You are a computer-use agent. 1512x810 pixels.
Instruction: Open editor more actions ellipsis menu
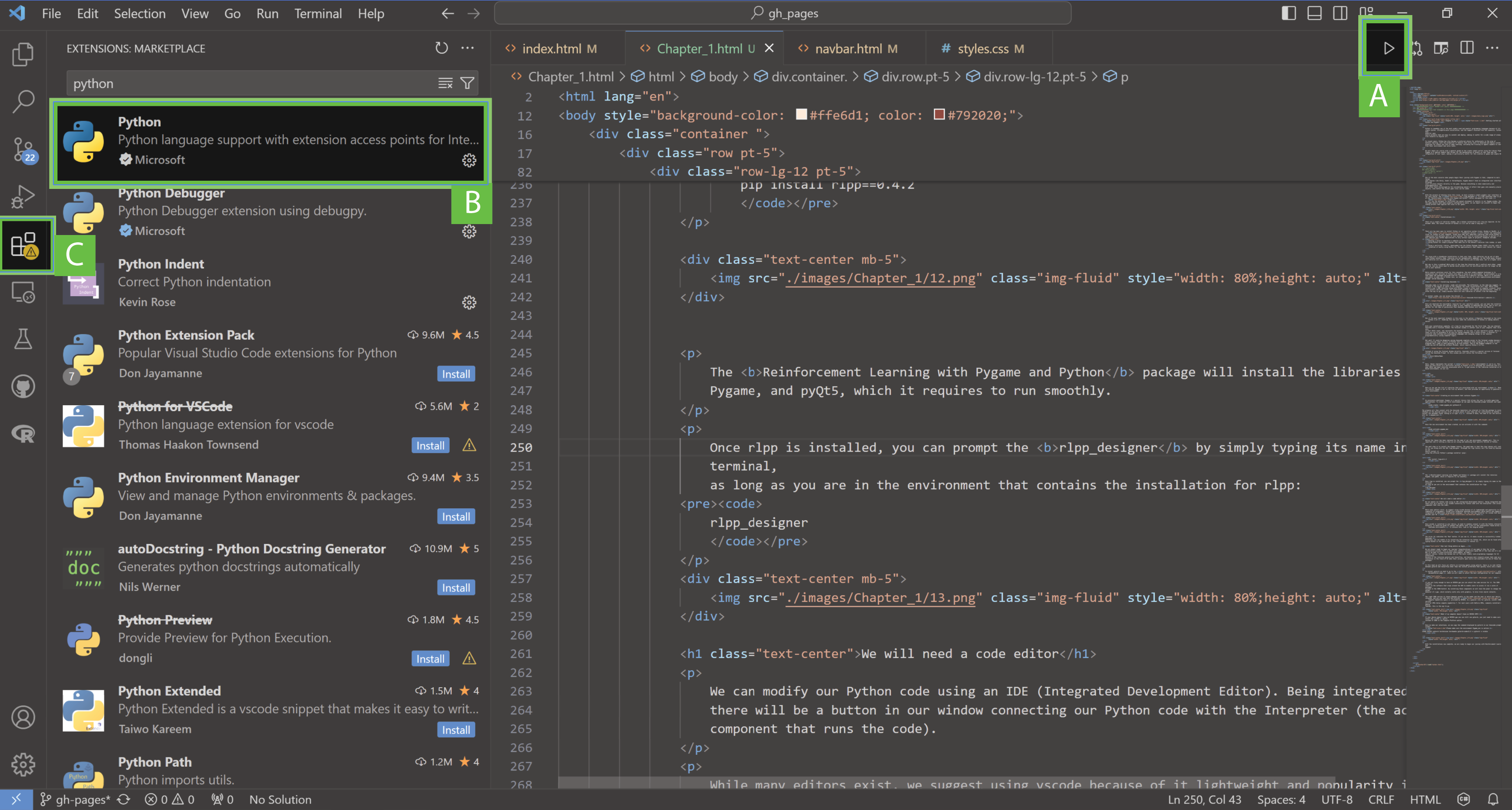[1492, 48]
